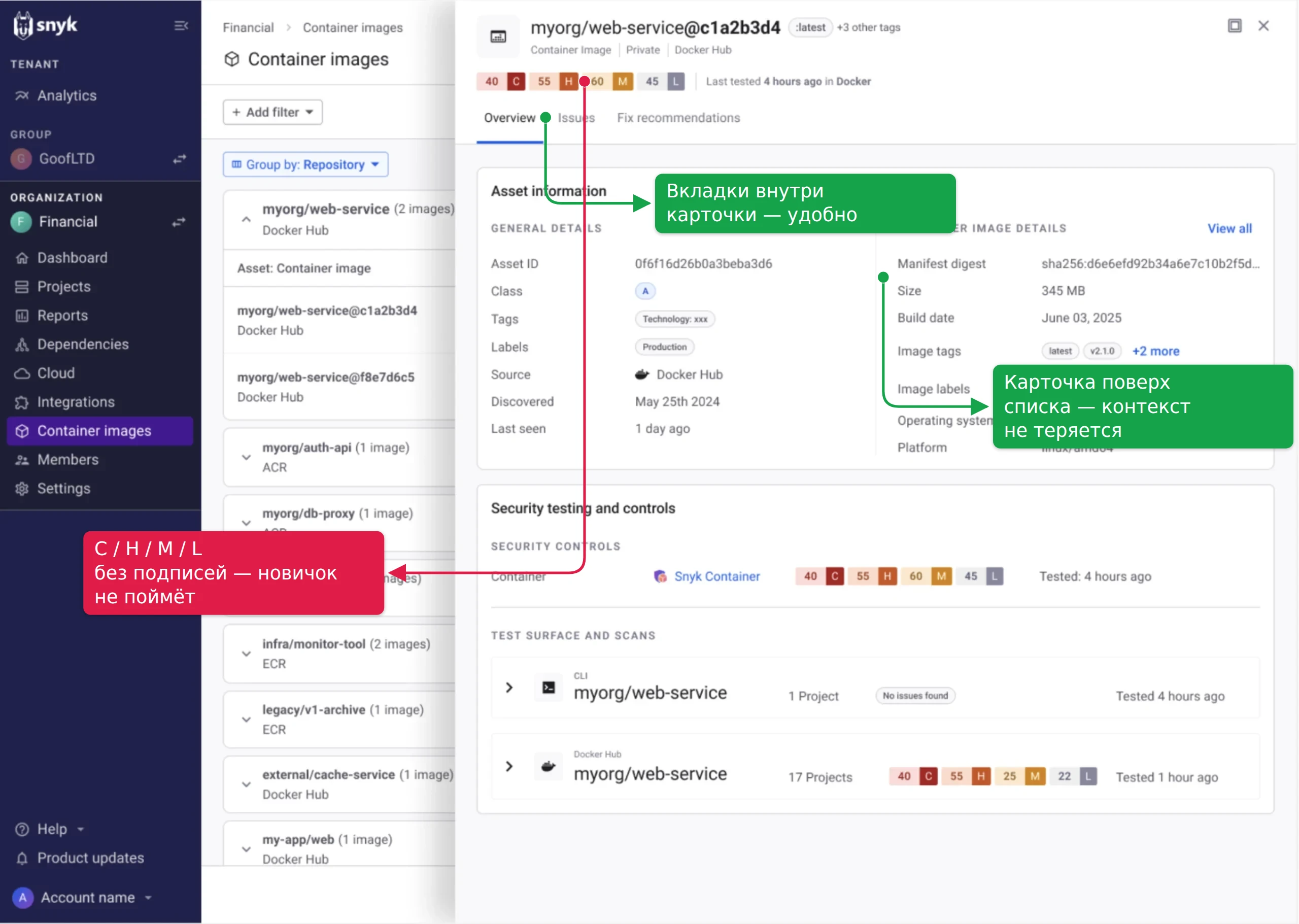This screenshot has width=1299, height=924.
Task: Select myorg/web-service@f8e7d6c5 image row
Action: [339, 387]
